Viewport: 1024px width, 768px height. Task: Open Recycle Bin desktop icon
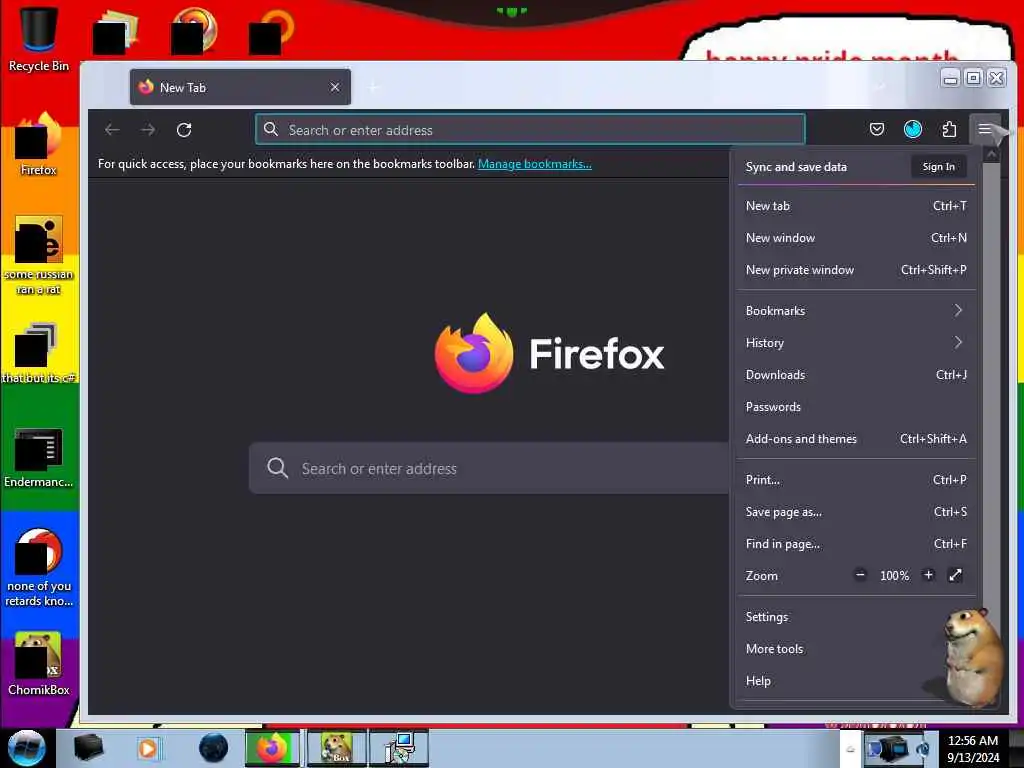click(x=39, y=39)
